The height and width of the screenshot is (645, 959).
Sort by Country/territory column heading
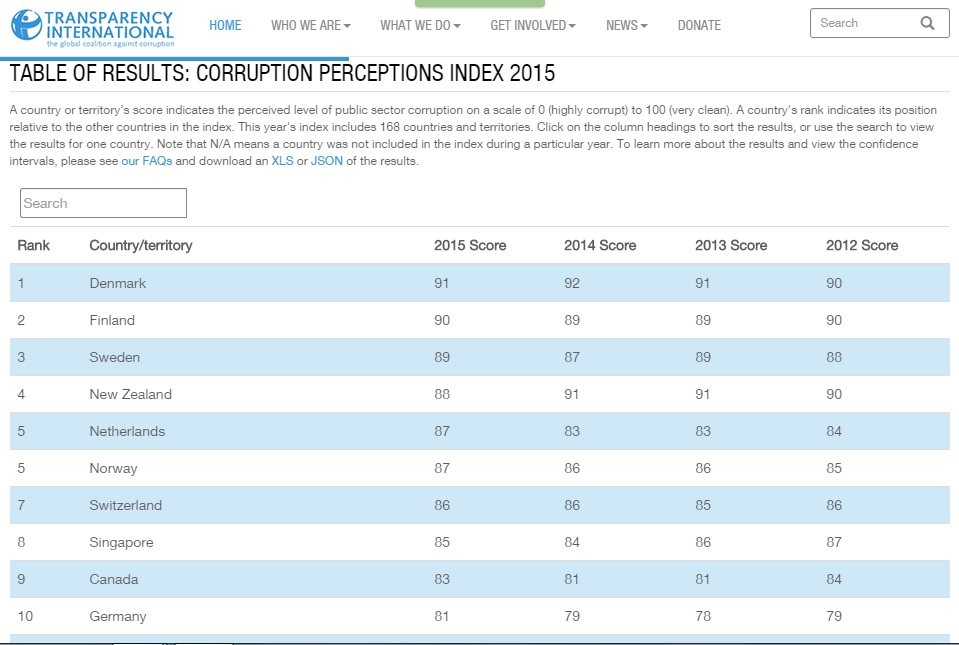[x=140, y=245]
